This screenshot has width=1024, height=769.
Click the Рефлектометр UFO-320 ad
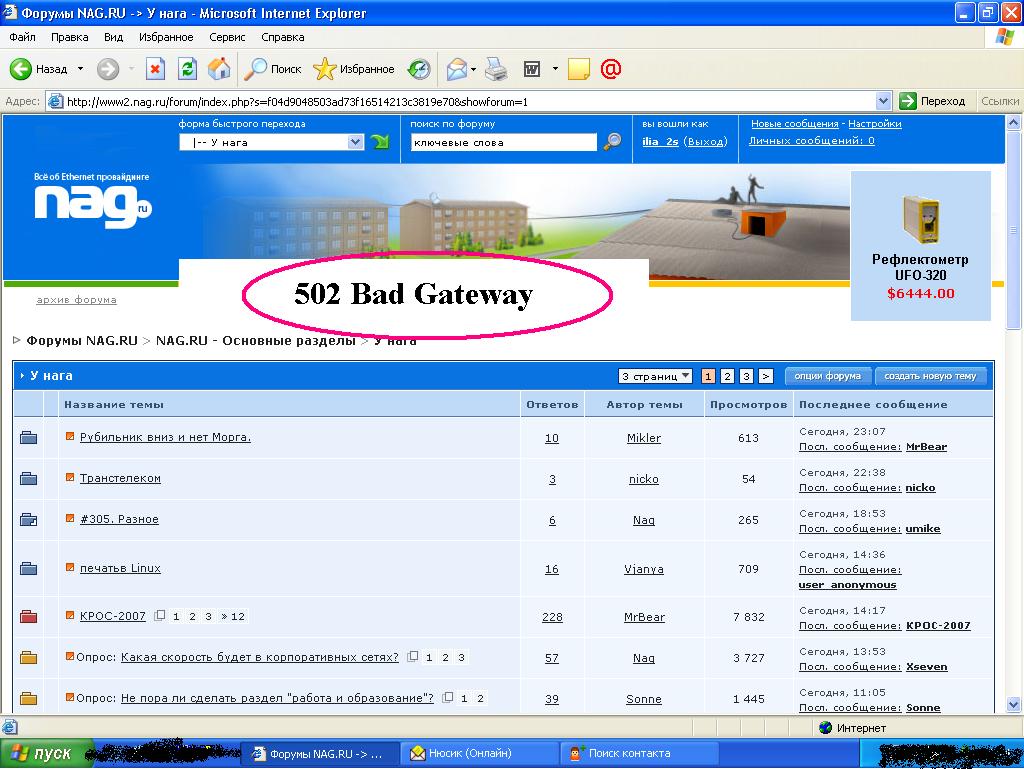pos(920,246)
